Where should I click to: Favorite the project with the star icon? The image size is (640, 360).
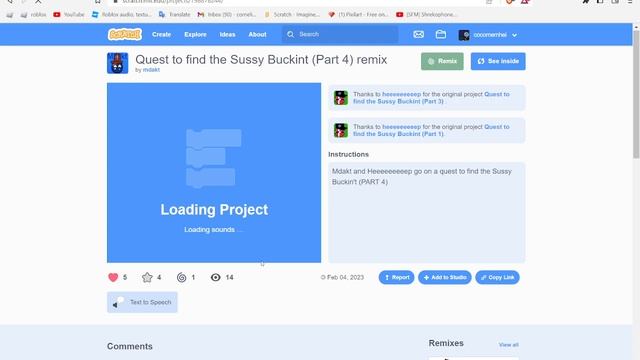[147, 277]
